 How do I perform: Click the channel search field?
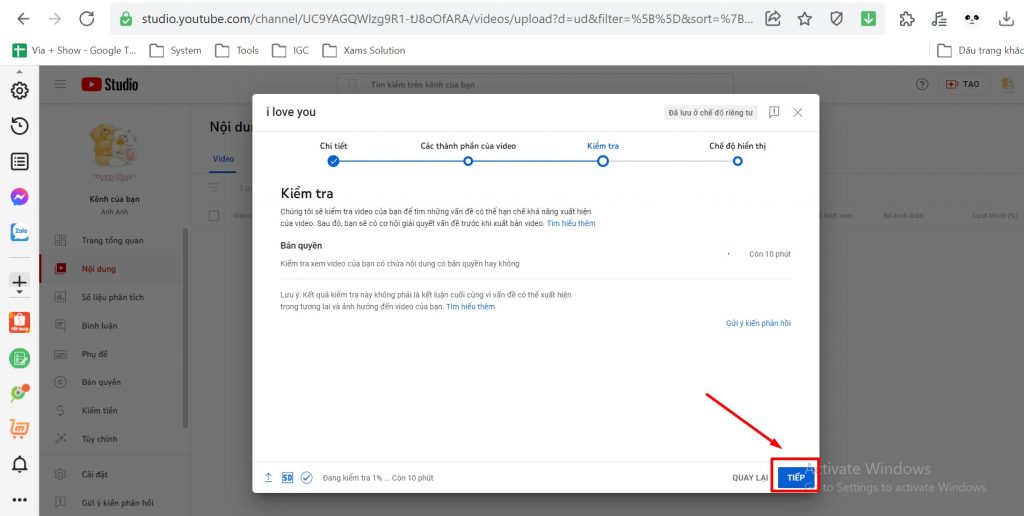point(536,84)
